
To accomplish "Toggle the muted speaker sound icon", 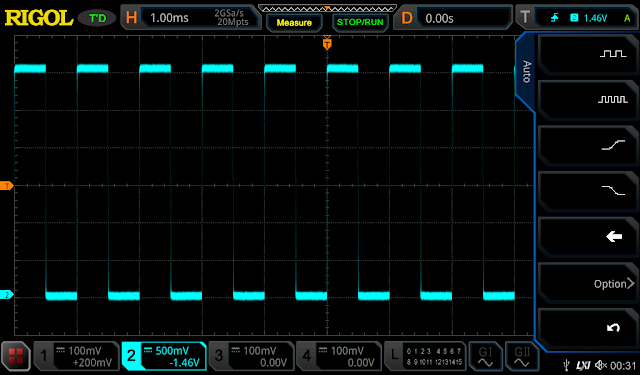I will pos(601,365).
